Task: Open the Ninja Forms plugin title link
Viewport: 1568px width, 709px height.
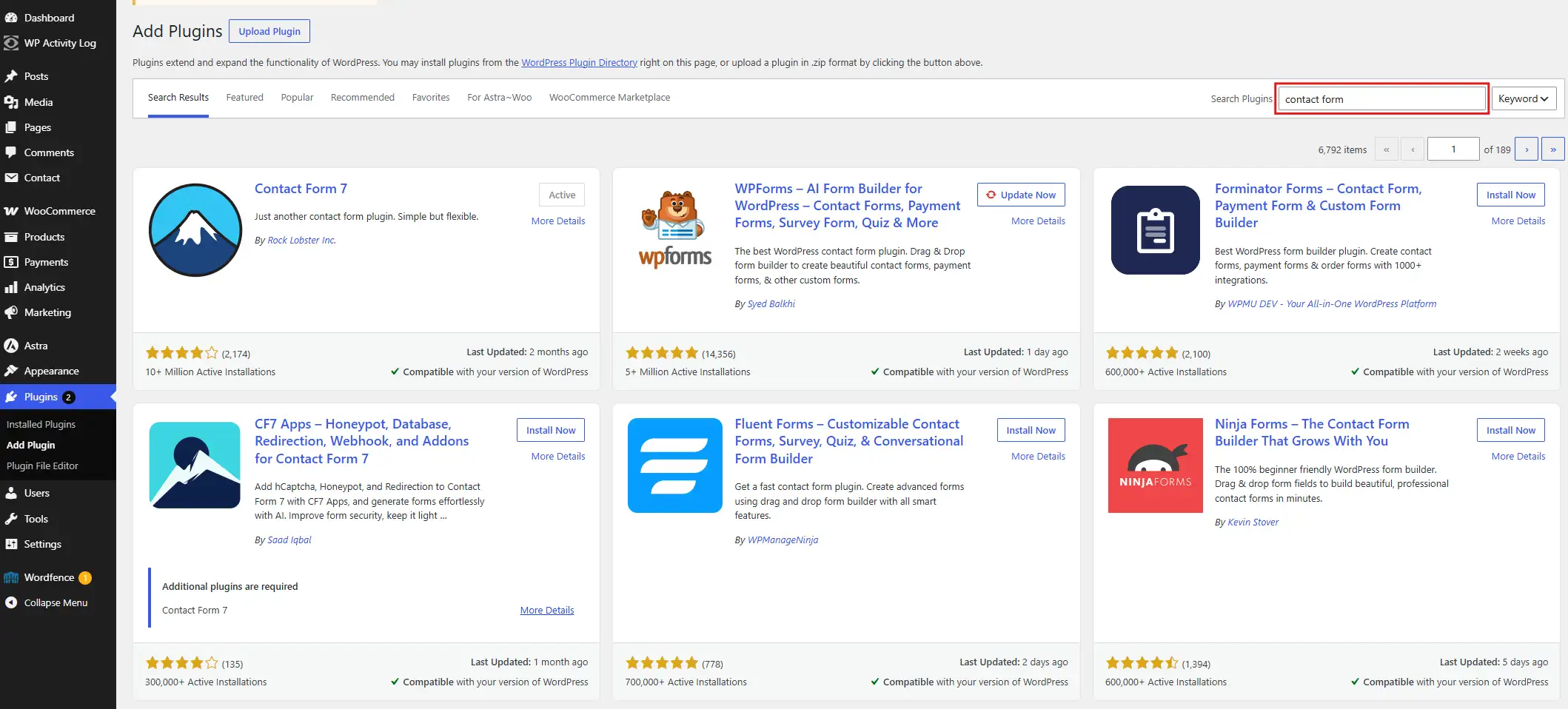Action: tap(1311, 432)
